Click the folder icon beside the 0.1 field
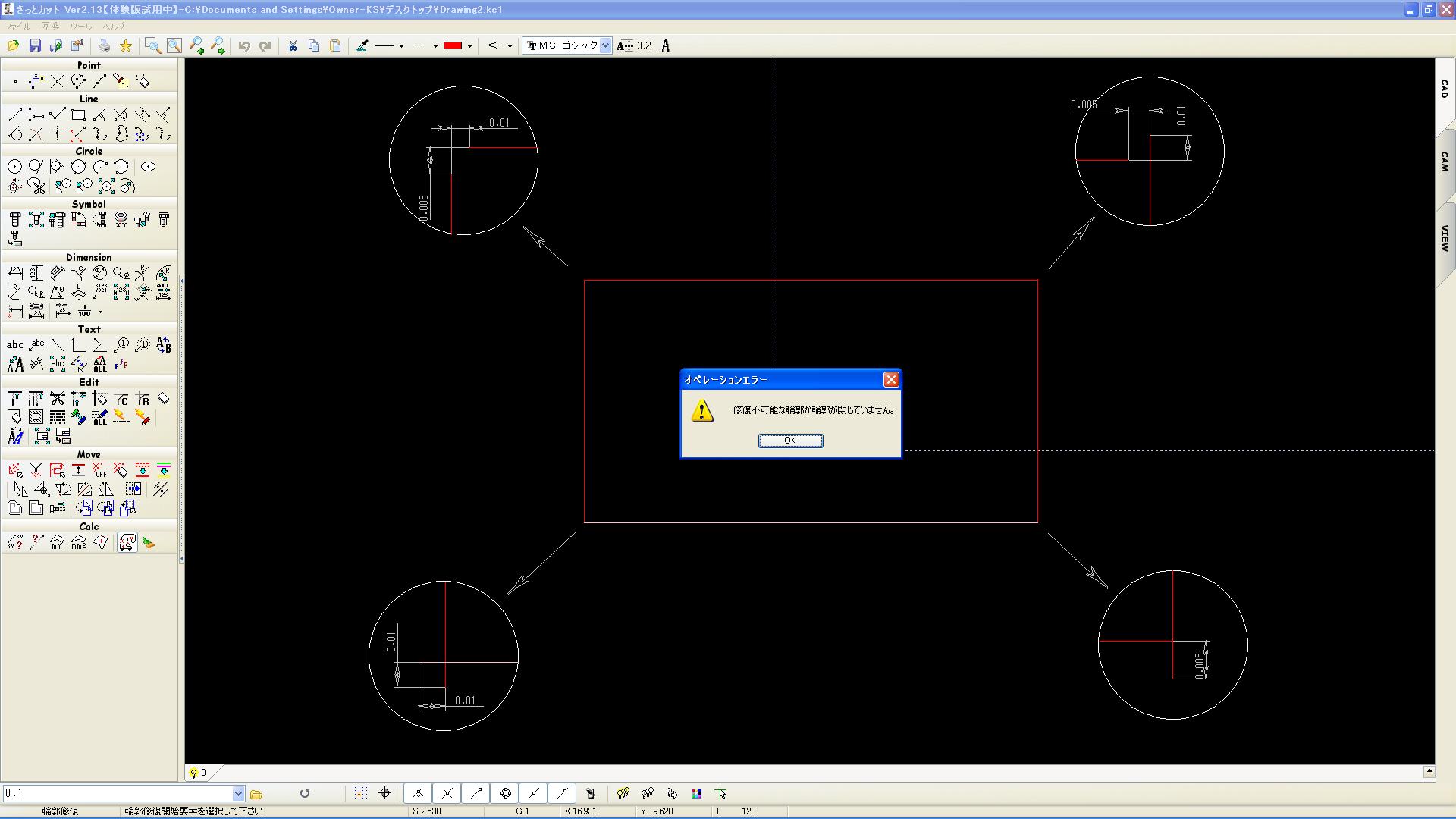 pos(256,794)
